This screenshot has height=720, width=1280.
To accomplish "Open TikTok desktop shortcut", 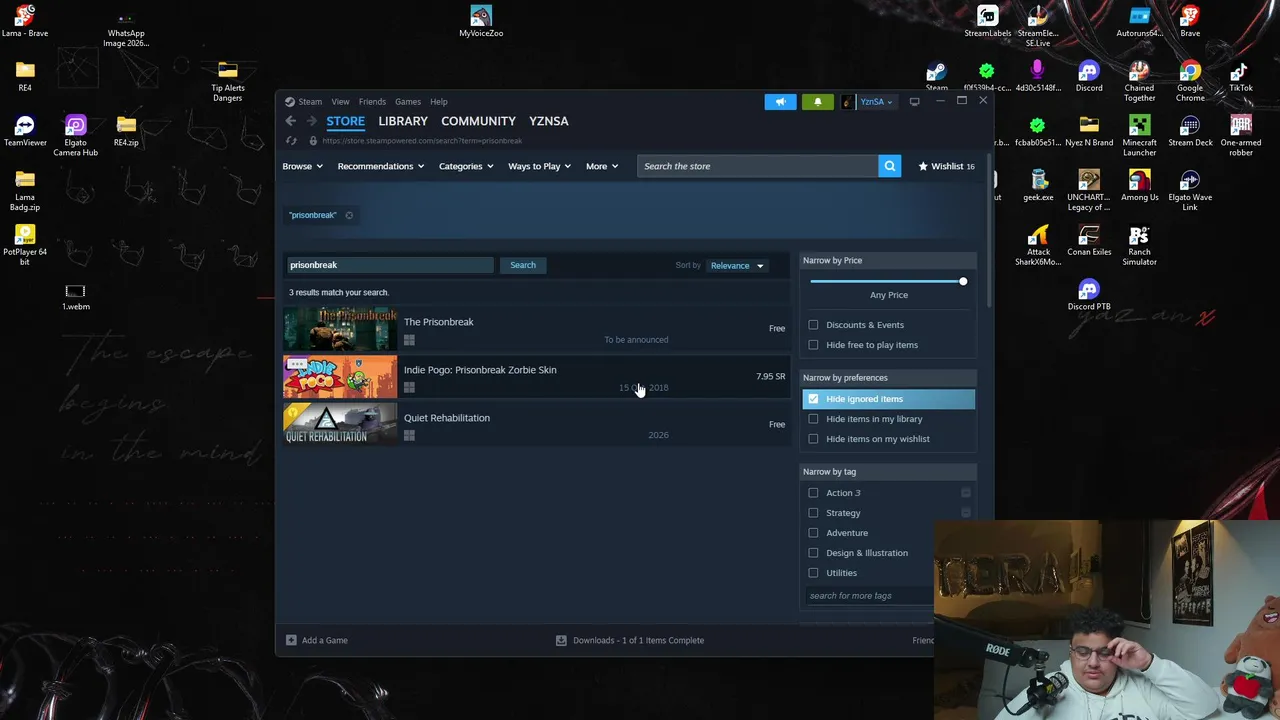I will coord(1241,76).
